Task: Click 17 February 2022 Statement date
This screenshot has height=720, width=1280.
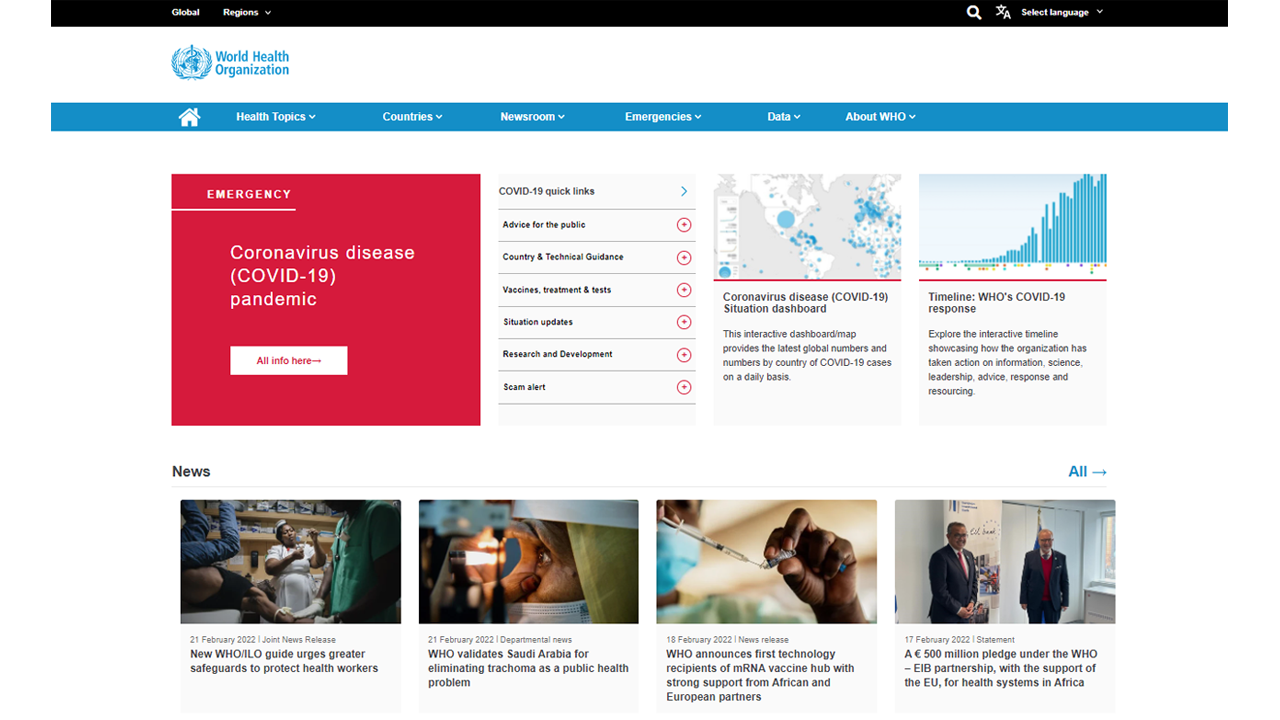Action: pos(959,640)
